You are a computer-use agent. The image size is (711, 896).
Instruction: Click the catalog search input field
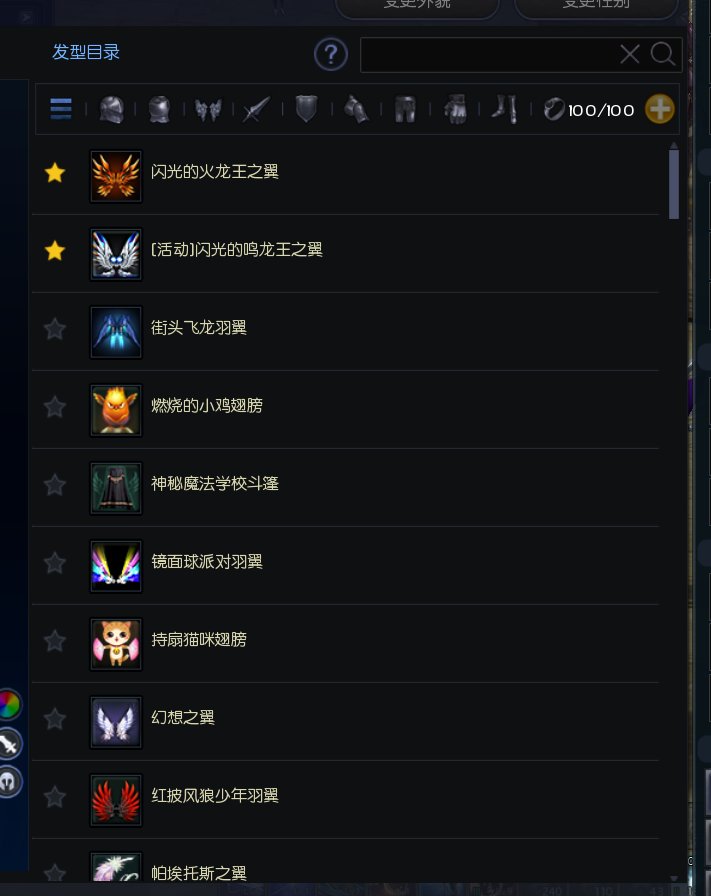coord(489,55)
